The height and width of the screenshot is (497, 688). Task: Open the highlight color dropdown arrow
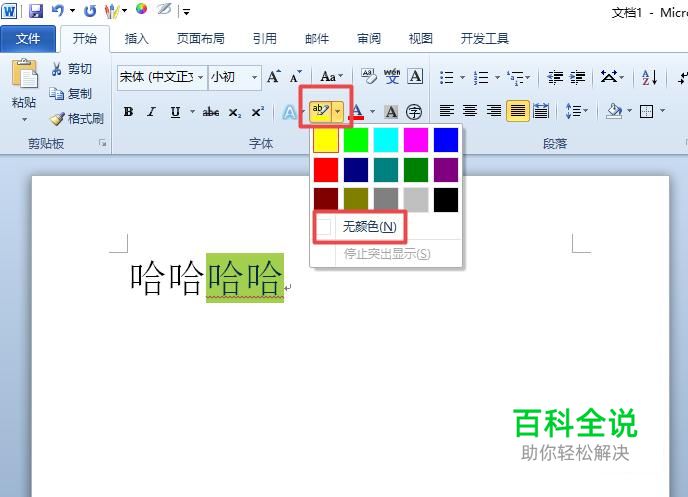[337, 111]
